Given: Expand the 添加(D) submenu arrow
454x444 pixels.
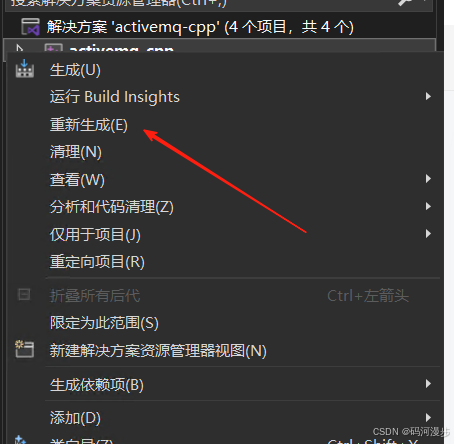Looking at the screenshot, I should (x=428, y=417).
